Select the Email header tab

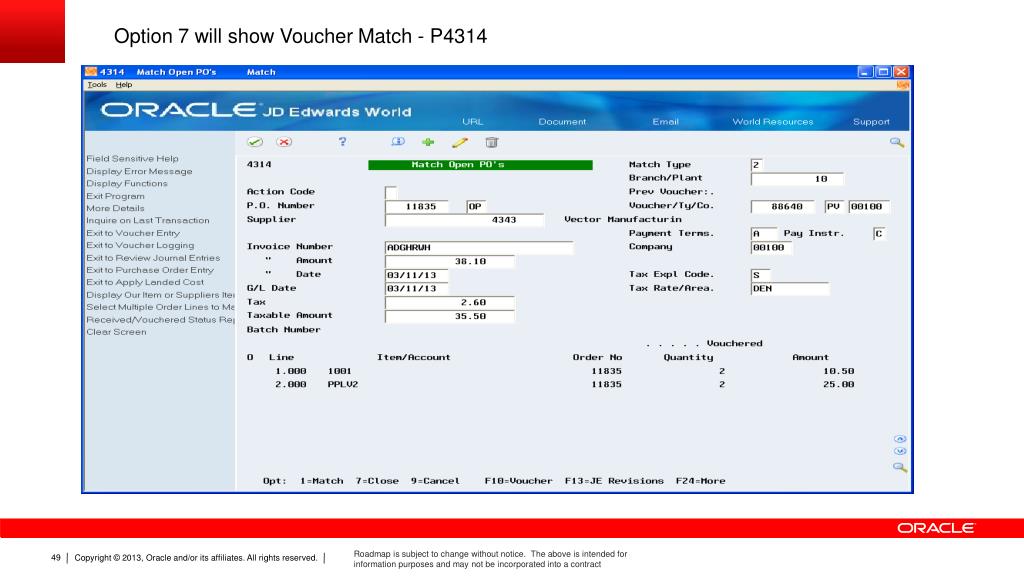(665, 121)
